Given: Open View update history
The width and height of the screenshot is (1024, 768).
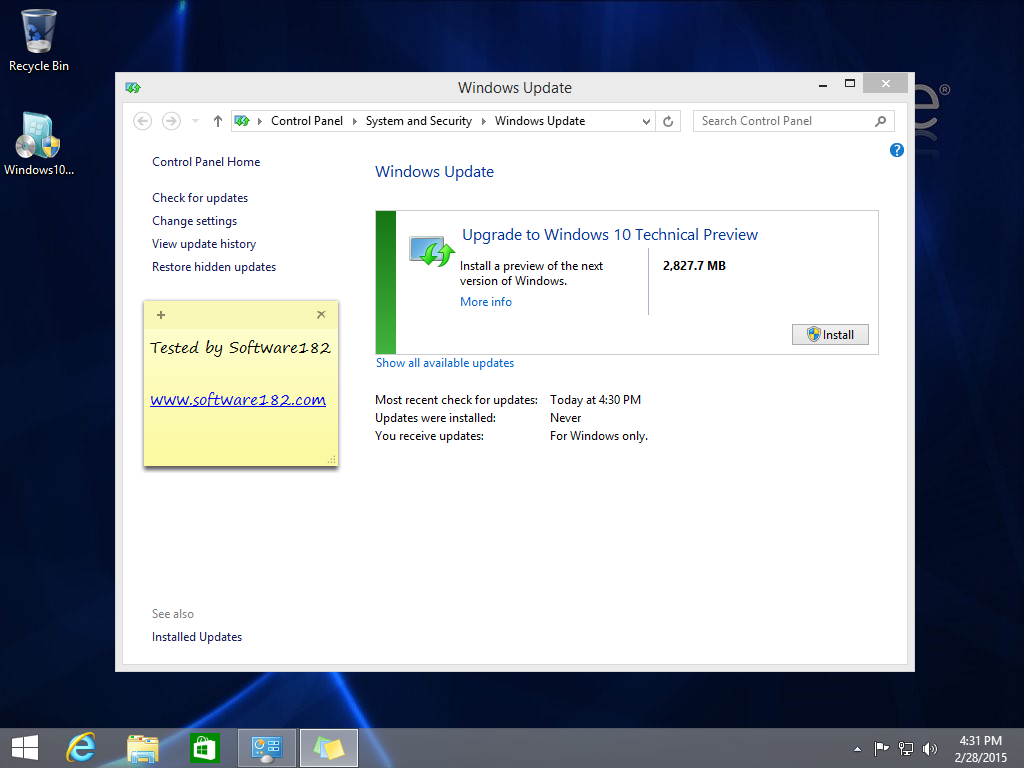Looking at the screenshot, I should (x=204, y=244).
